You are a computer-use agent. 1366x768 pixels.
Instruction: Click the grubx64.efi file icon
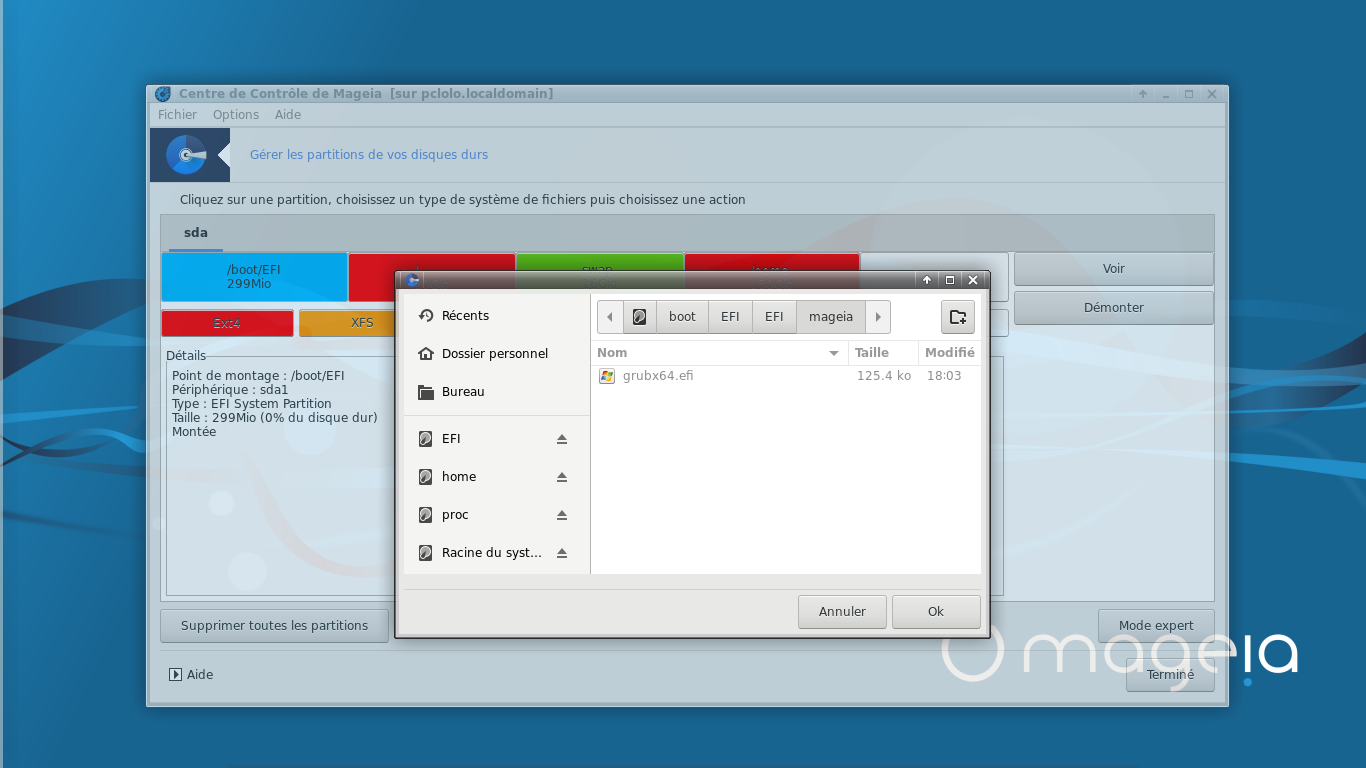(x=607, y=376)
